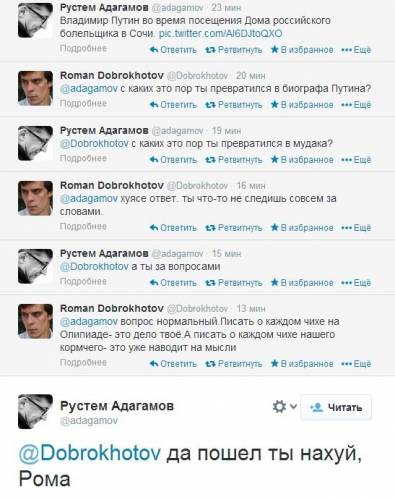Open Рустем Адагамов name on 19 мин tweet
Viewport: 395px width, 500px height.
(x=104, y=131)
